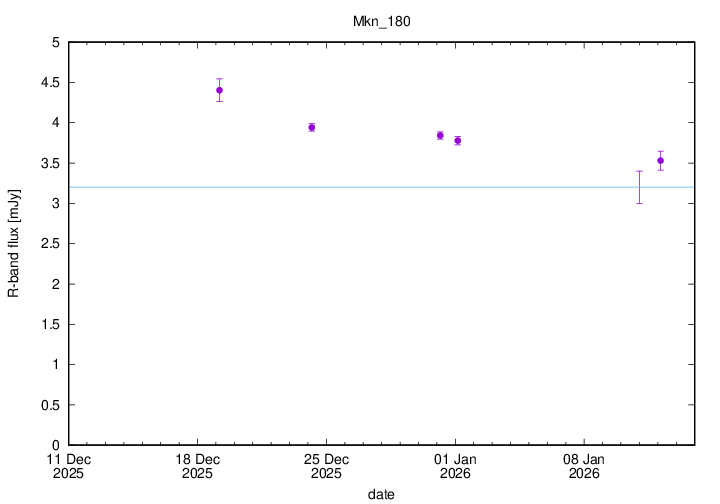The width and height of the screenshot is (720, 504).
Task: Select the rightmost purple data point
Action: (660, 160)
